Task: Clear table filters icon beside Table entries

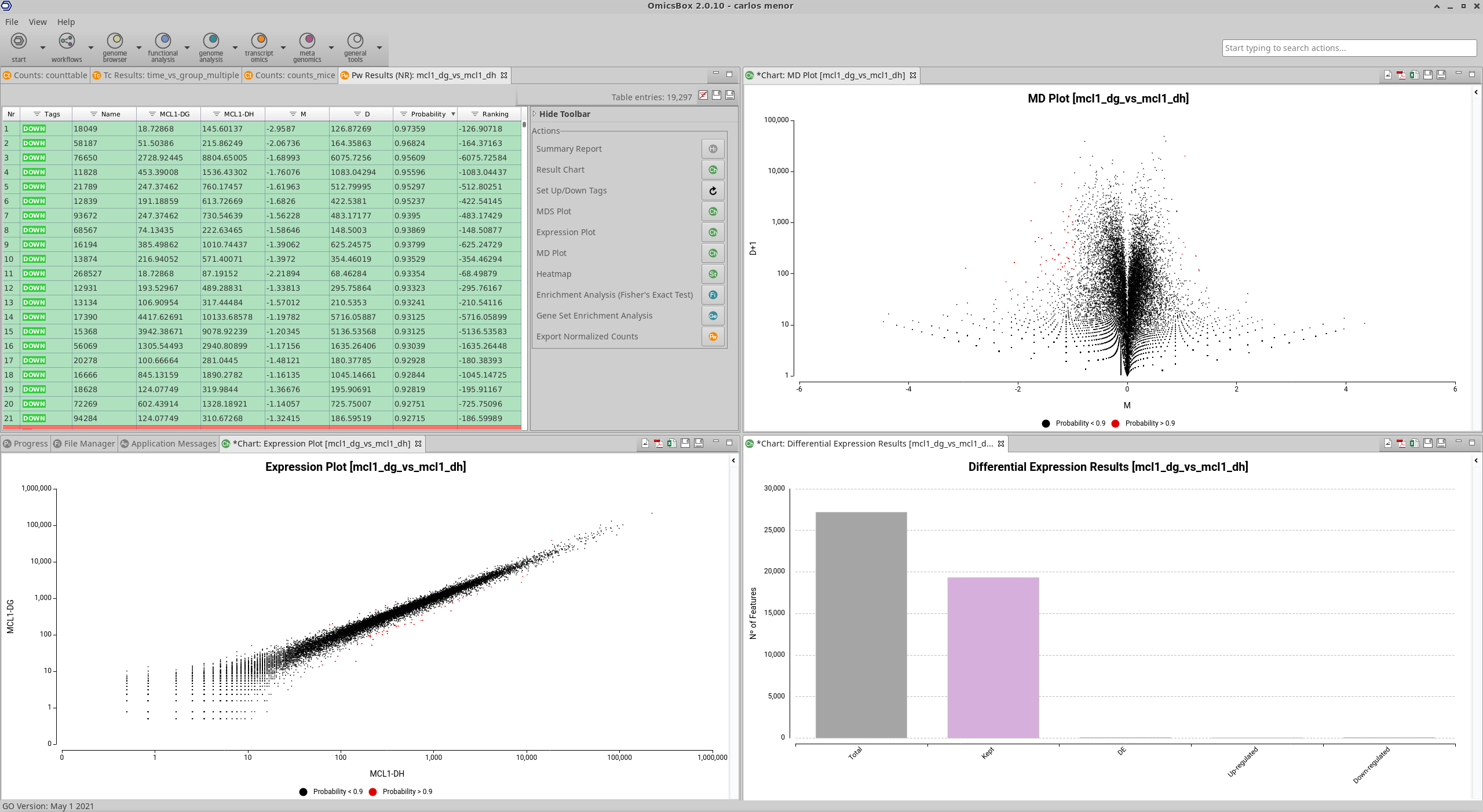Action: point(703,96)
